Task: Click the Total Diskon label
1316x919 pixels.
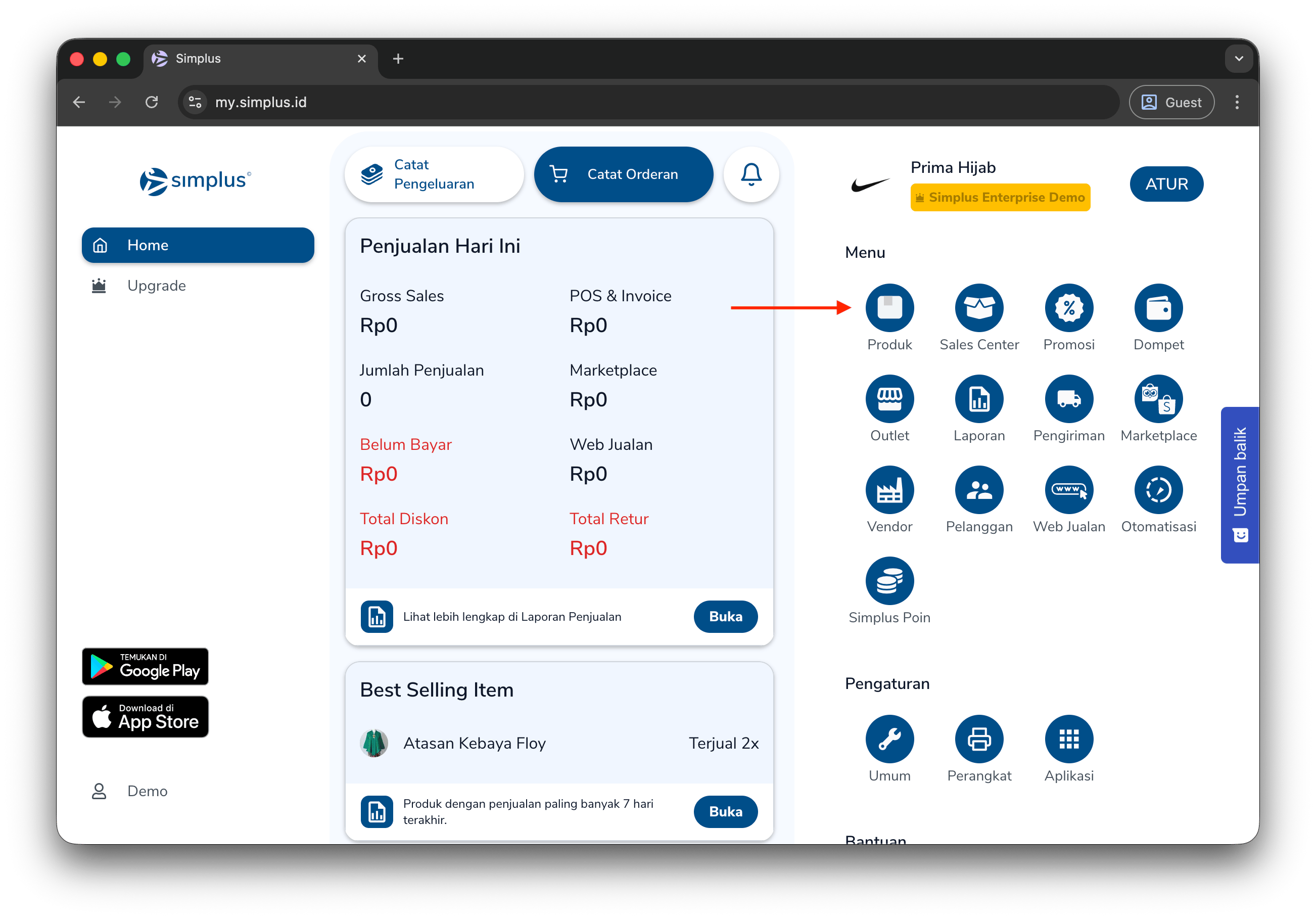Action: (x=404, y=519)
